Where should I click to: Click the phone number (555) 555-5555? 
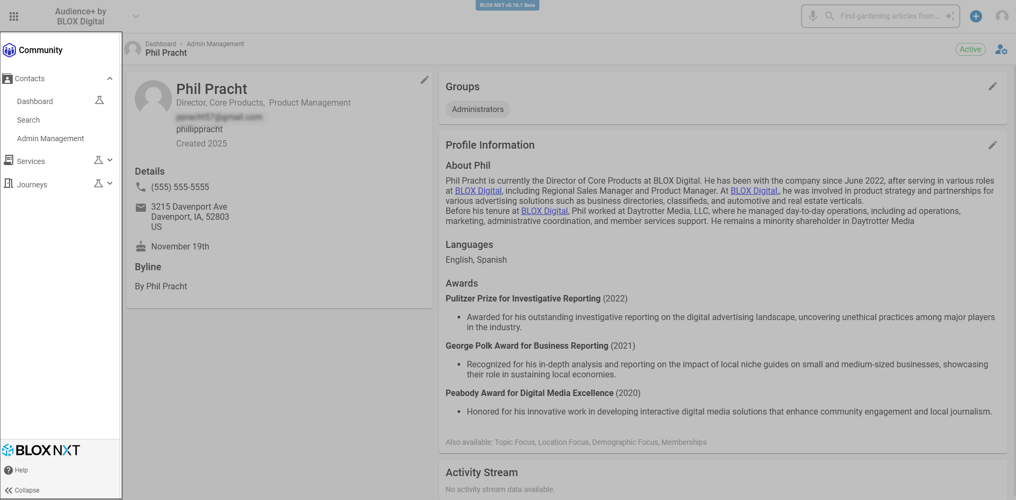pos(180,187)
